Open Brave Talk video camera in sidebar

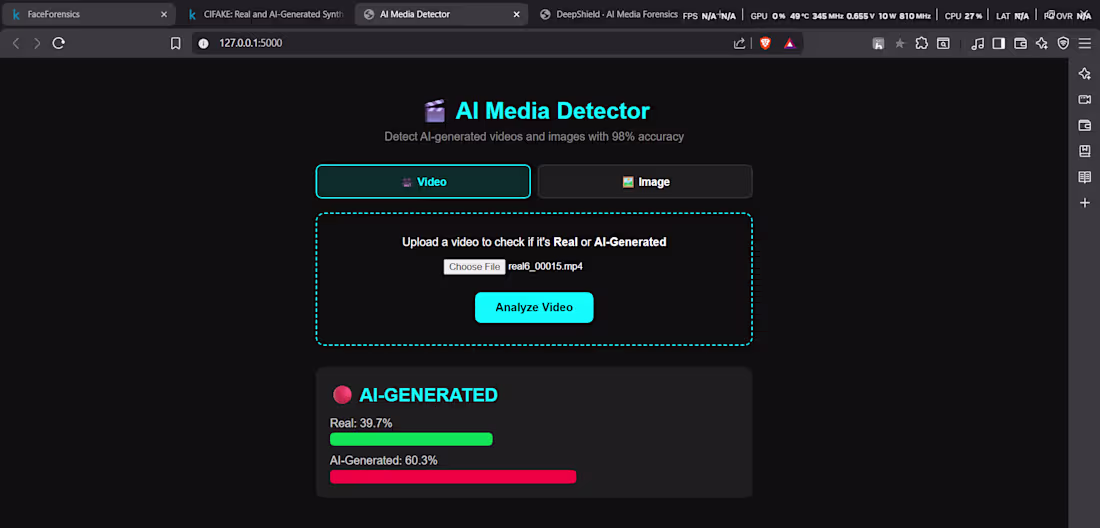tap(1085, 100)
